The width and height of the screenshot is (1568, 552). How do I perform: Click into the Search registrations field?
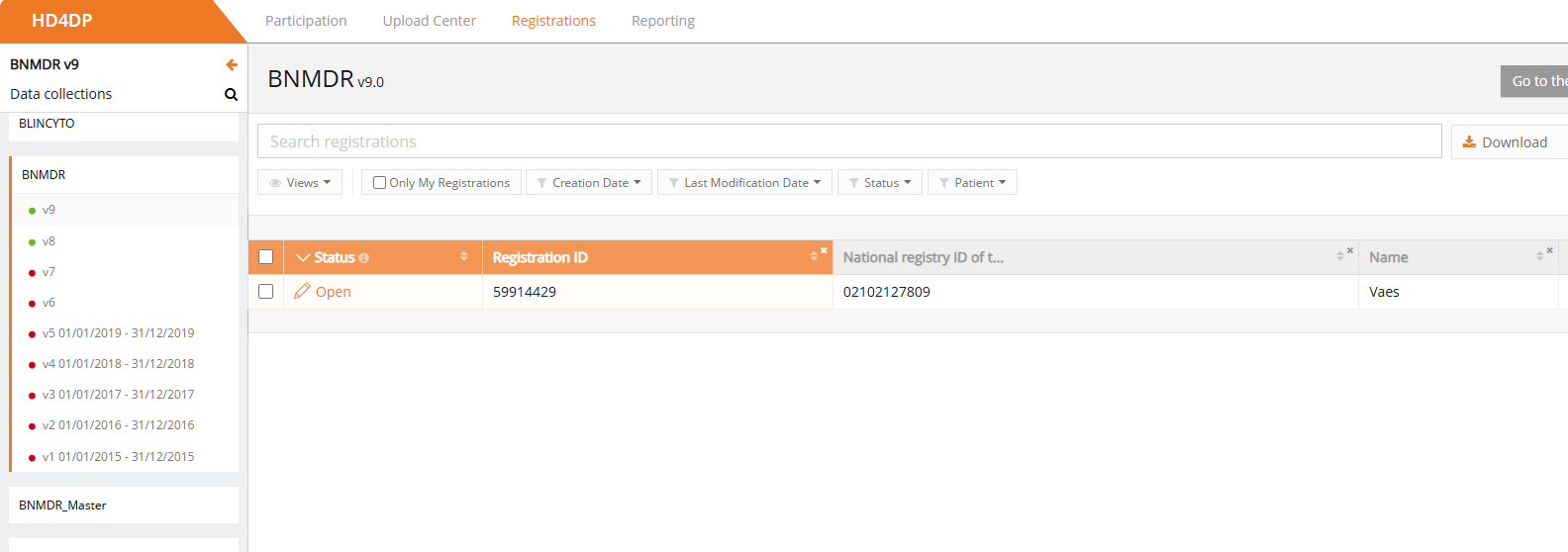point(848,141)
